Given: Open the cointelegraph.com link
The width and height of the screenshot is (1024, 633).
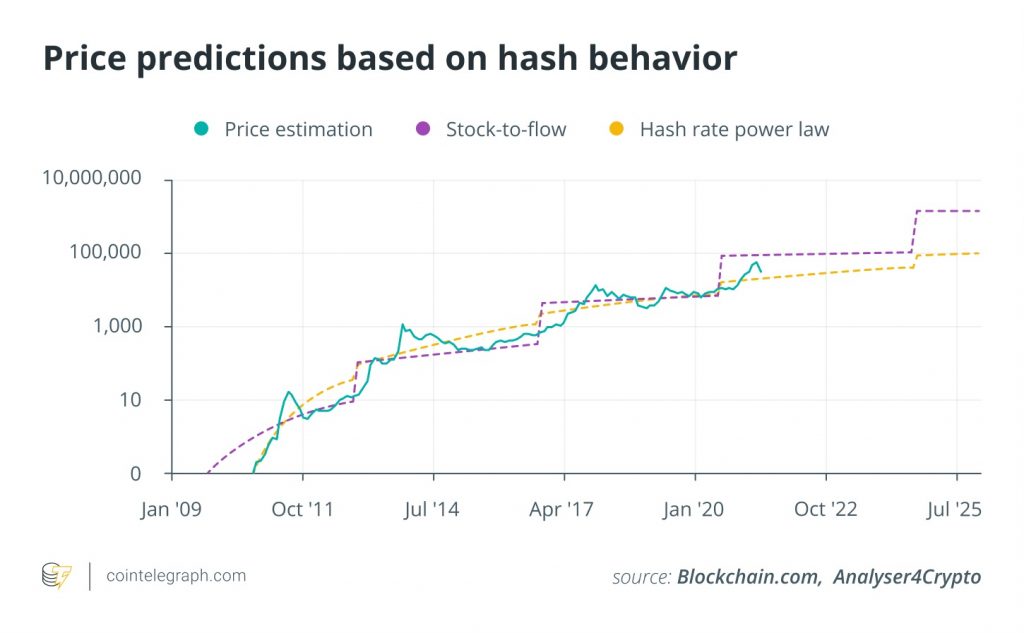Looking at the screenshot, I should [x=176, y=576].
